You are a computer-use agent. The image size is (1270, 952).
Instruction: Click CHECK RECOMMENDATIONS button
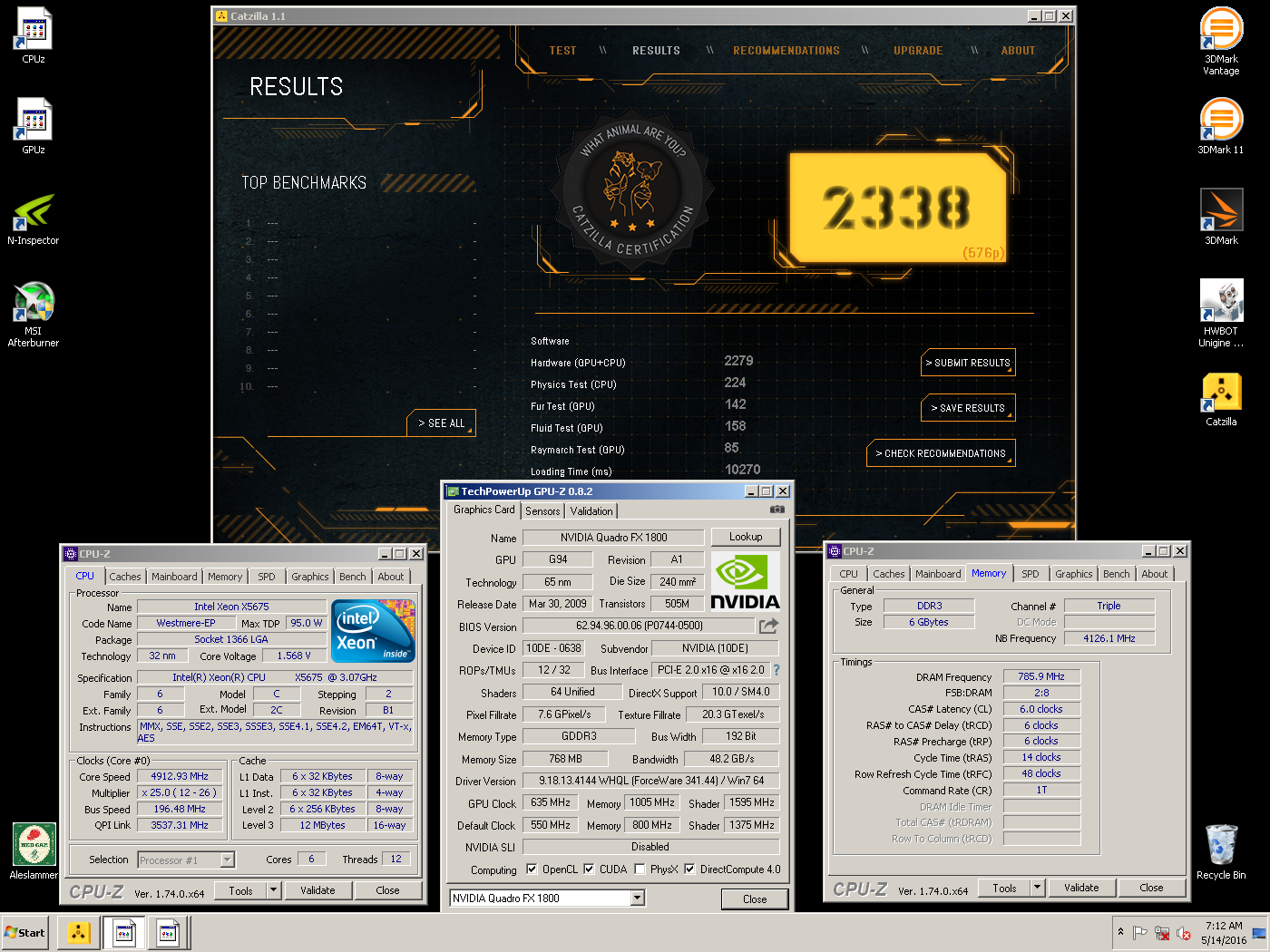tap(941, 453)
